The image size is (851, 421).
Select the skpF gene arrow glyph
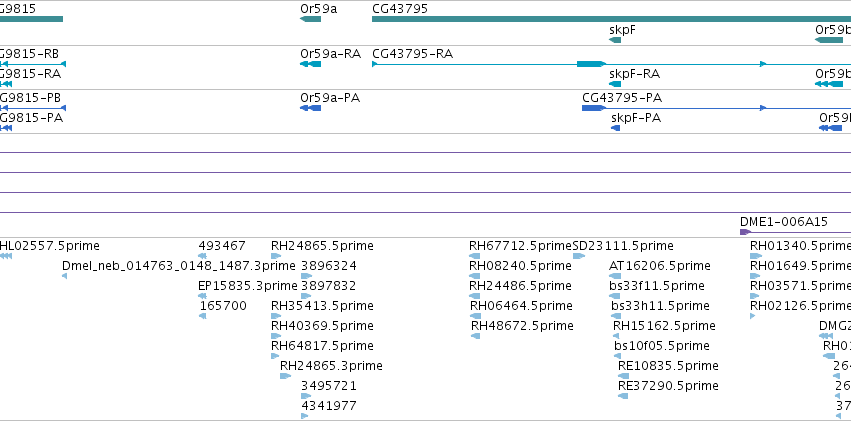(615, 40)
